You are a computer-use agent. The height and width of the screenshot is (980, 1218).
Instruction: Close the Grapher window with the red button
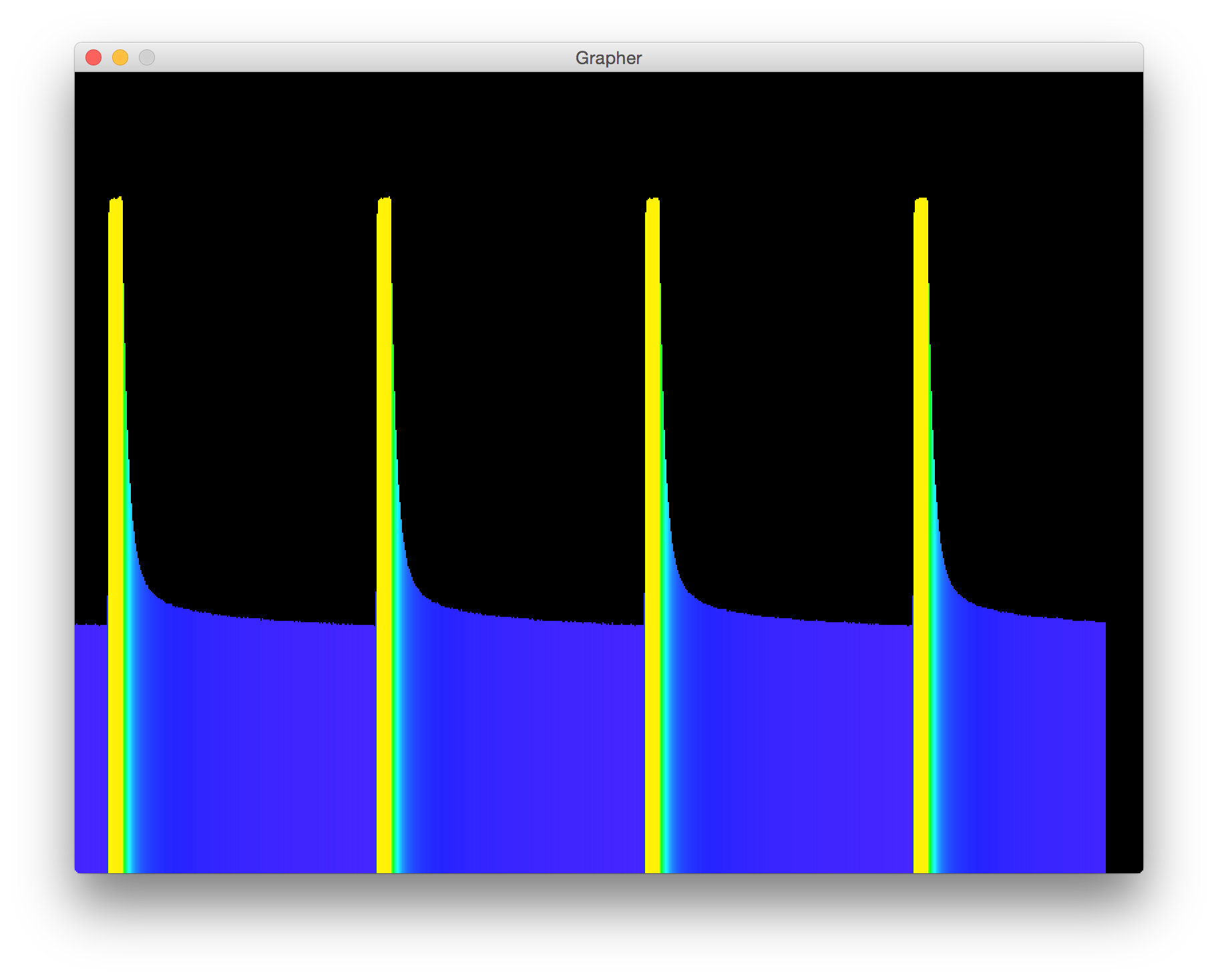(x=93, y=58)
